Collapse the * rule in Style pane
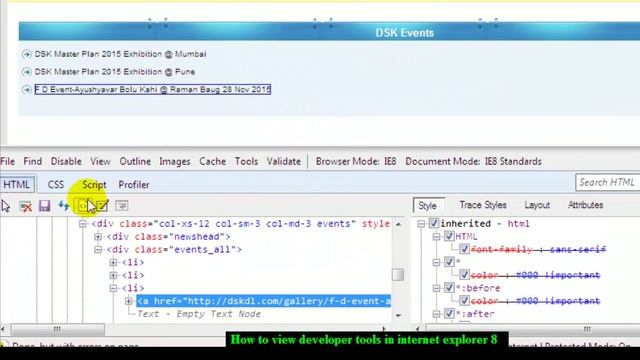 [x=436, y=262]
